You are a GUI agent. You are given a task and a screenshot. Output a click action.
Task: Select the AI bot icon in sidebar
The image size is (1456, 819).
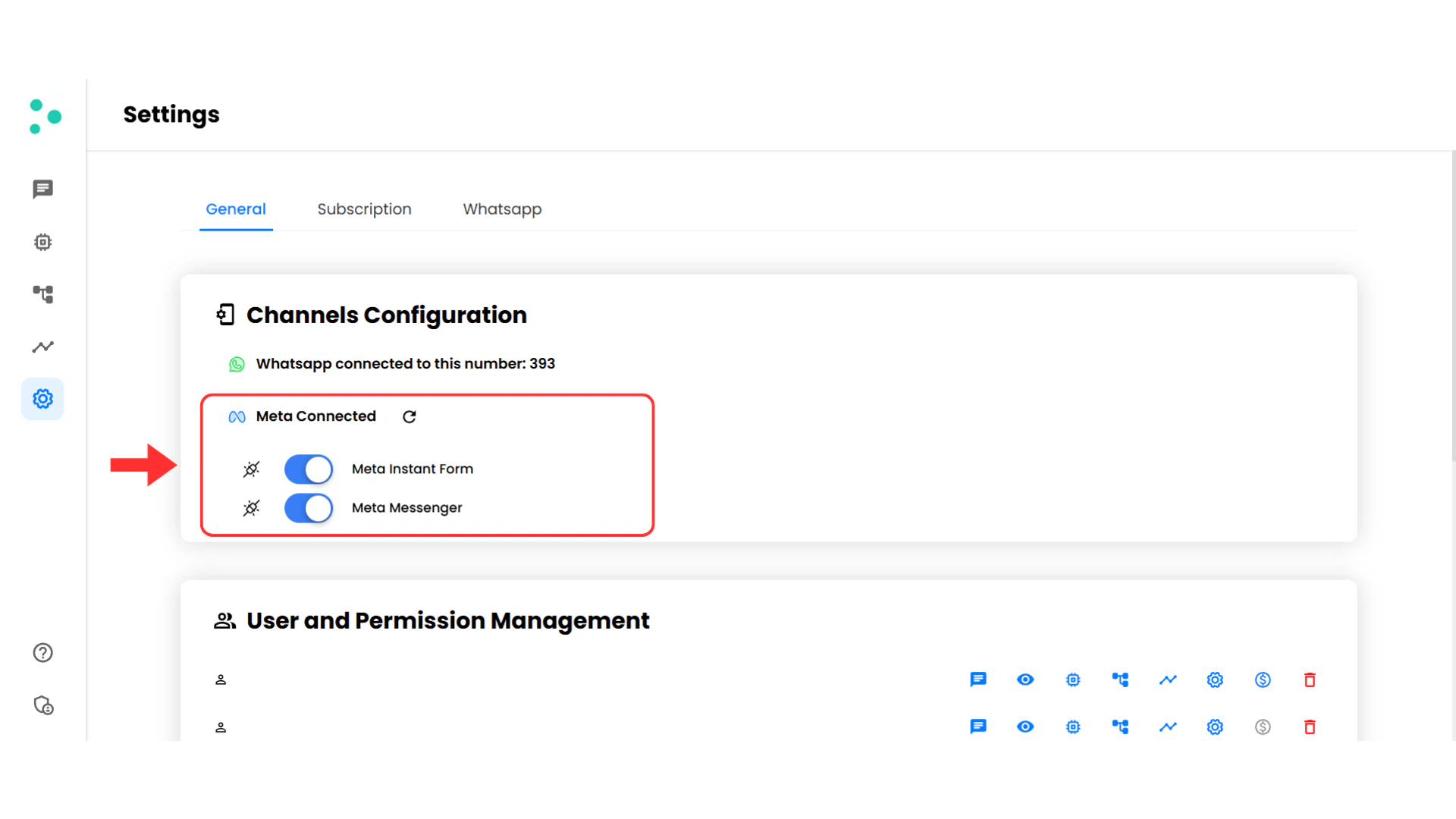tap(42, 242)
